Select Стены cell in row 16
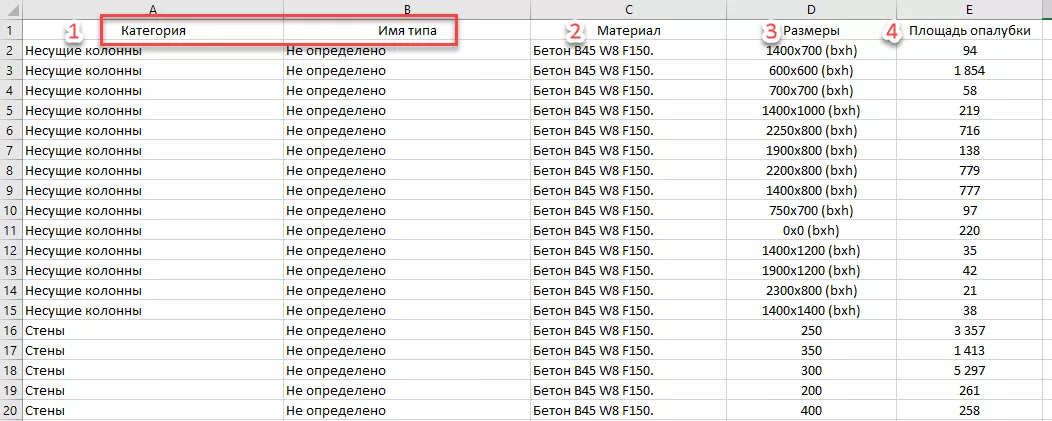 coord(153,331)
